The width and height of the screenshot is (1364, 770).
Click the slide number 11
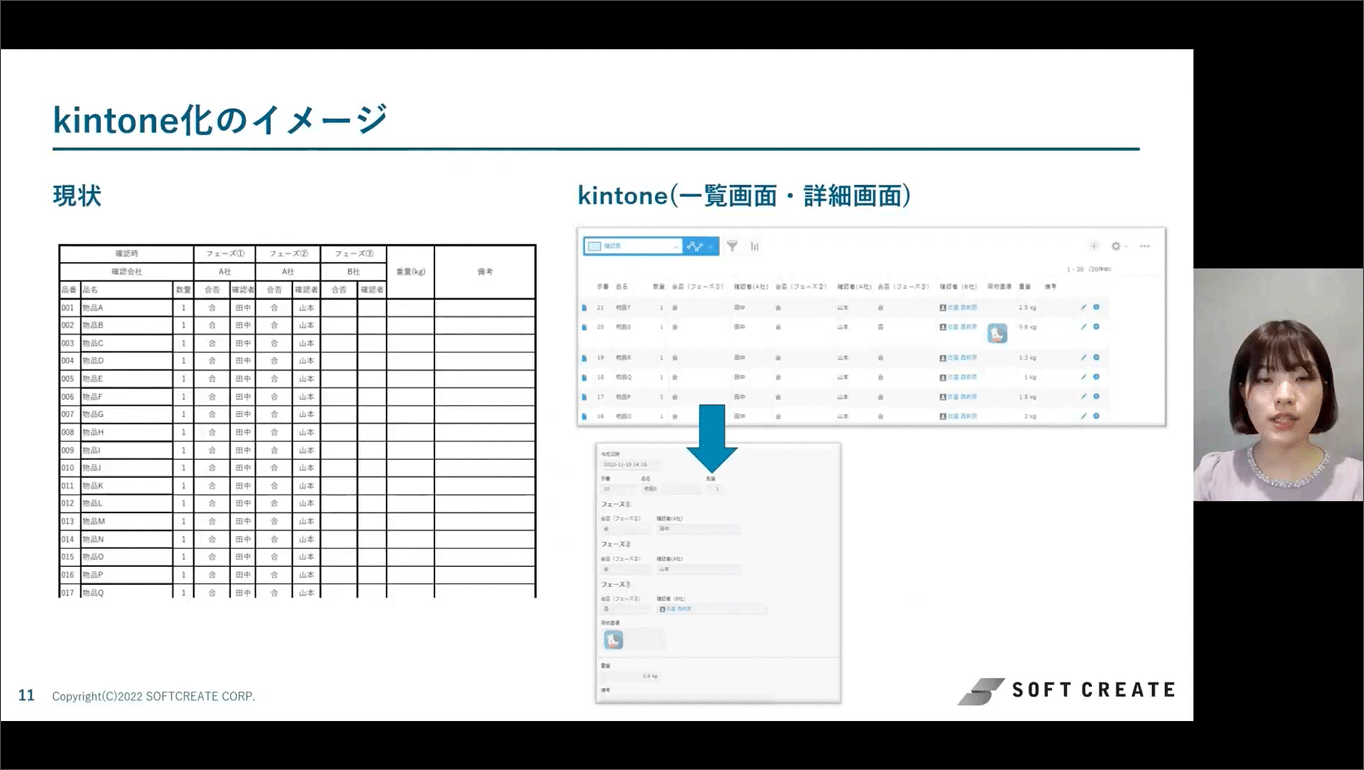tap(27, 695)
